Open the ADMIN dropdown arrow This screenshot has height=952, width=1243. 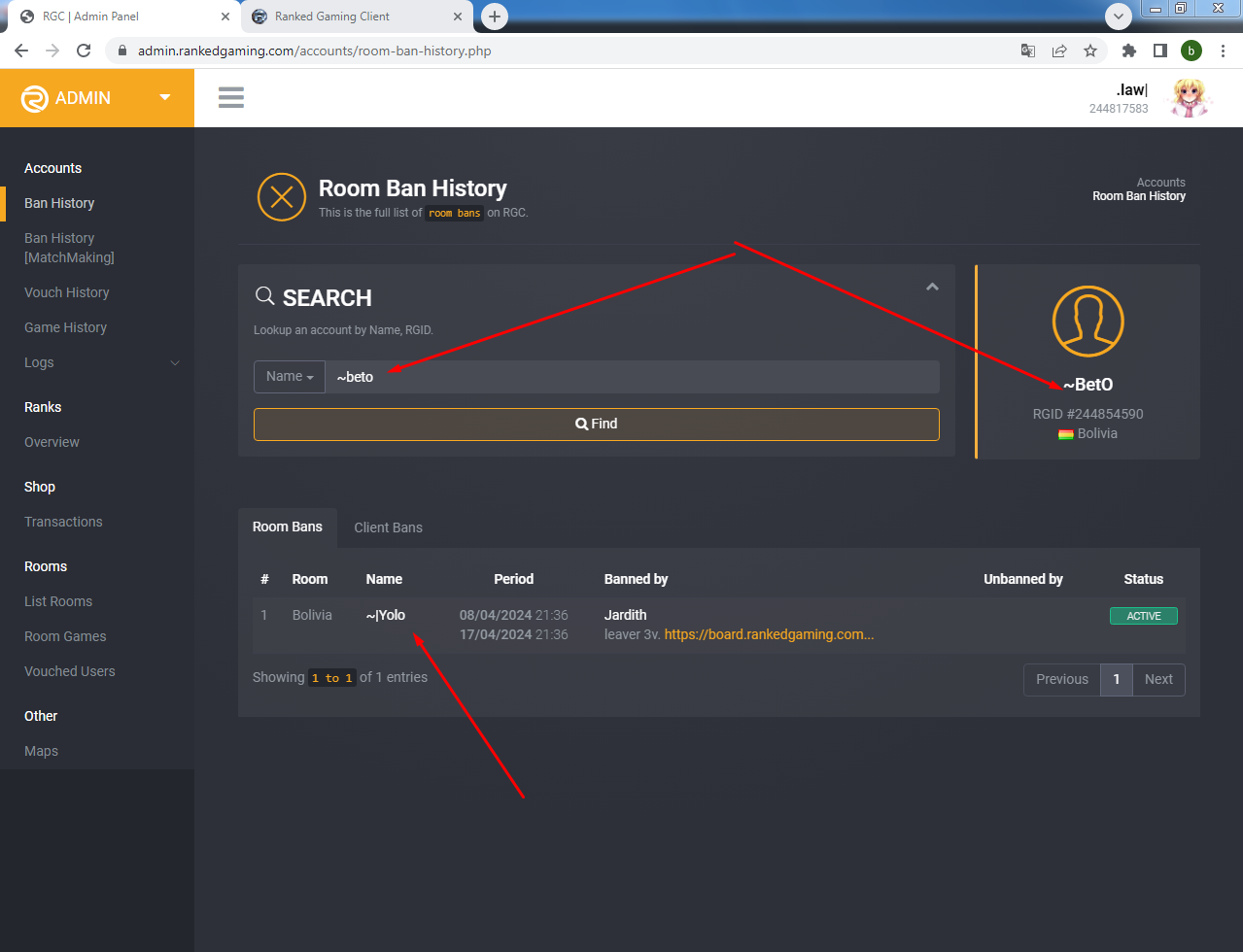[x=165, y=97]
